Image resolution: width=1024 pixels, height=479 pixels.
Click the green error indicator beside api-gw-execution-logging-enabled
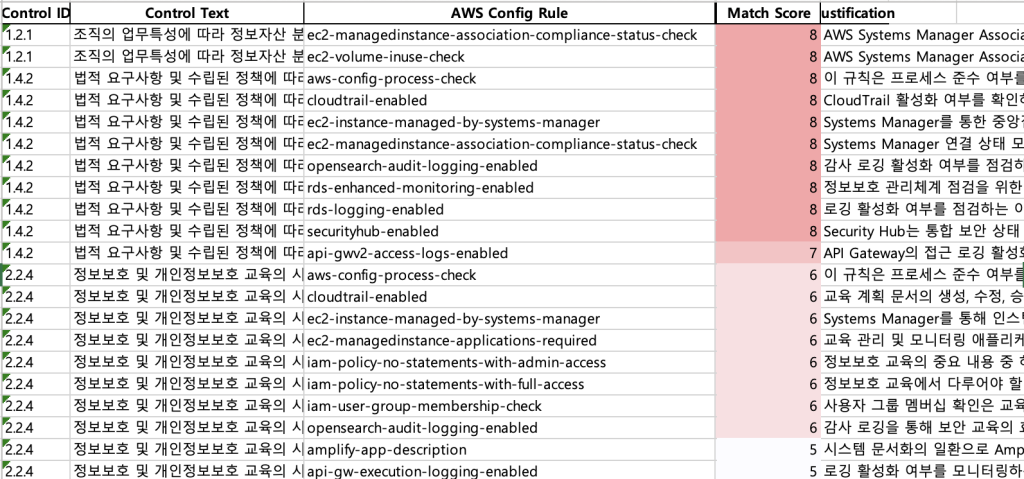click(x=6, y=465)
